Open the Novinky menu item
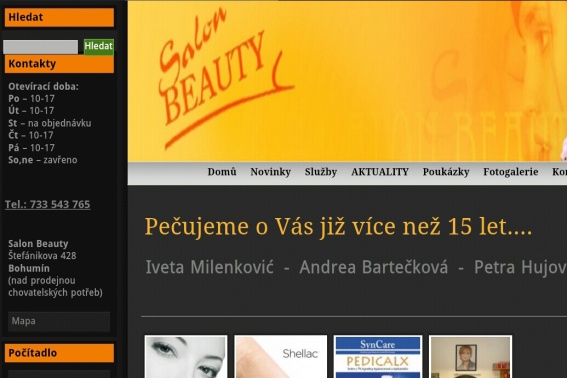The height and width of the screenshot is (378, 567). pos(270,172)
